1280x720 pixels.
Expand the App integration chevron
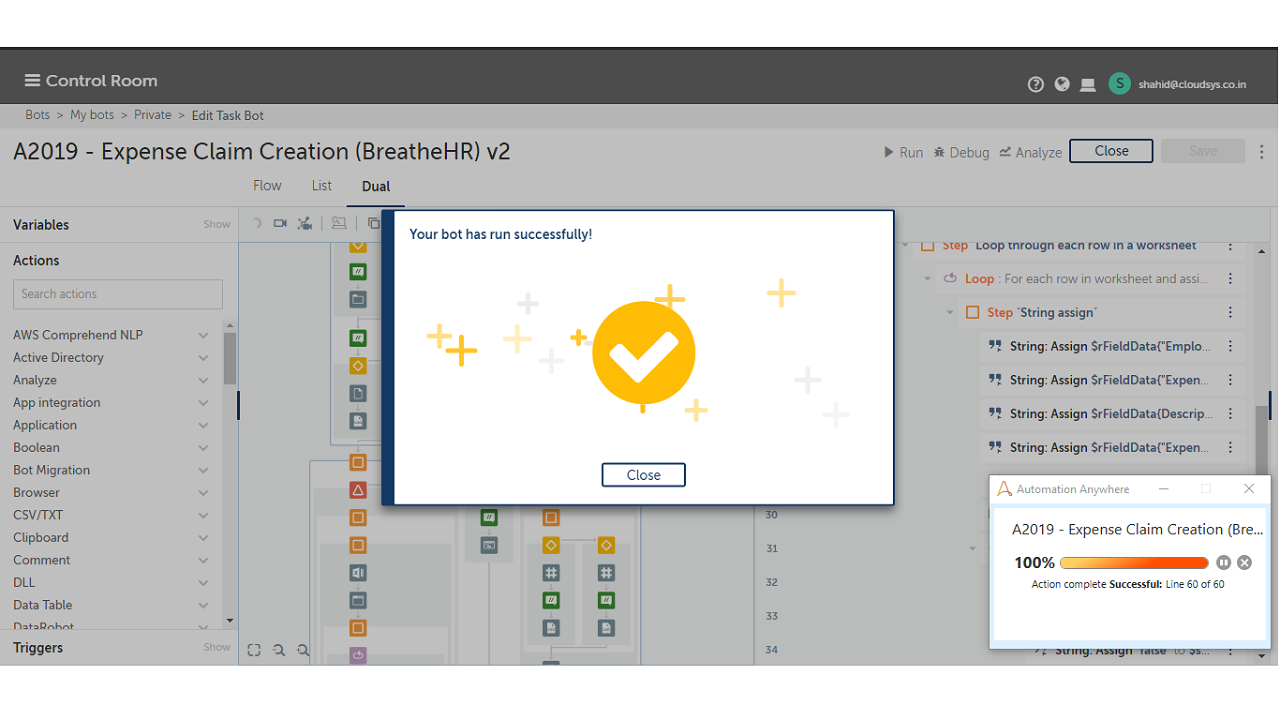click(203, 403)
